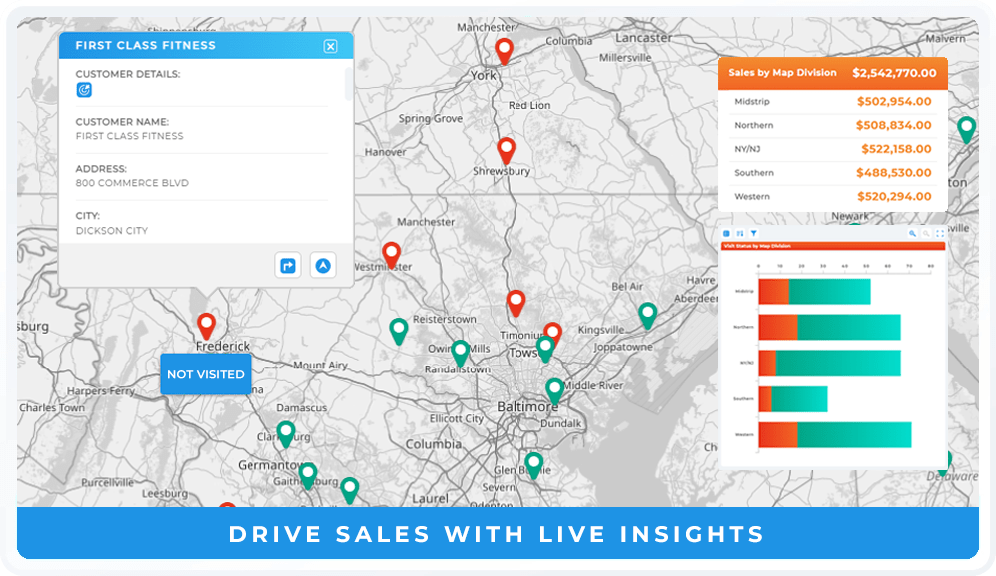Image resolution: width=996 pixels, height=576 pixels.
Task: Click the scrollbar inside the customer popup
Action: 348,84
